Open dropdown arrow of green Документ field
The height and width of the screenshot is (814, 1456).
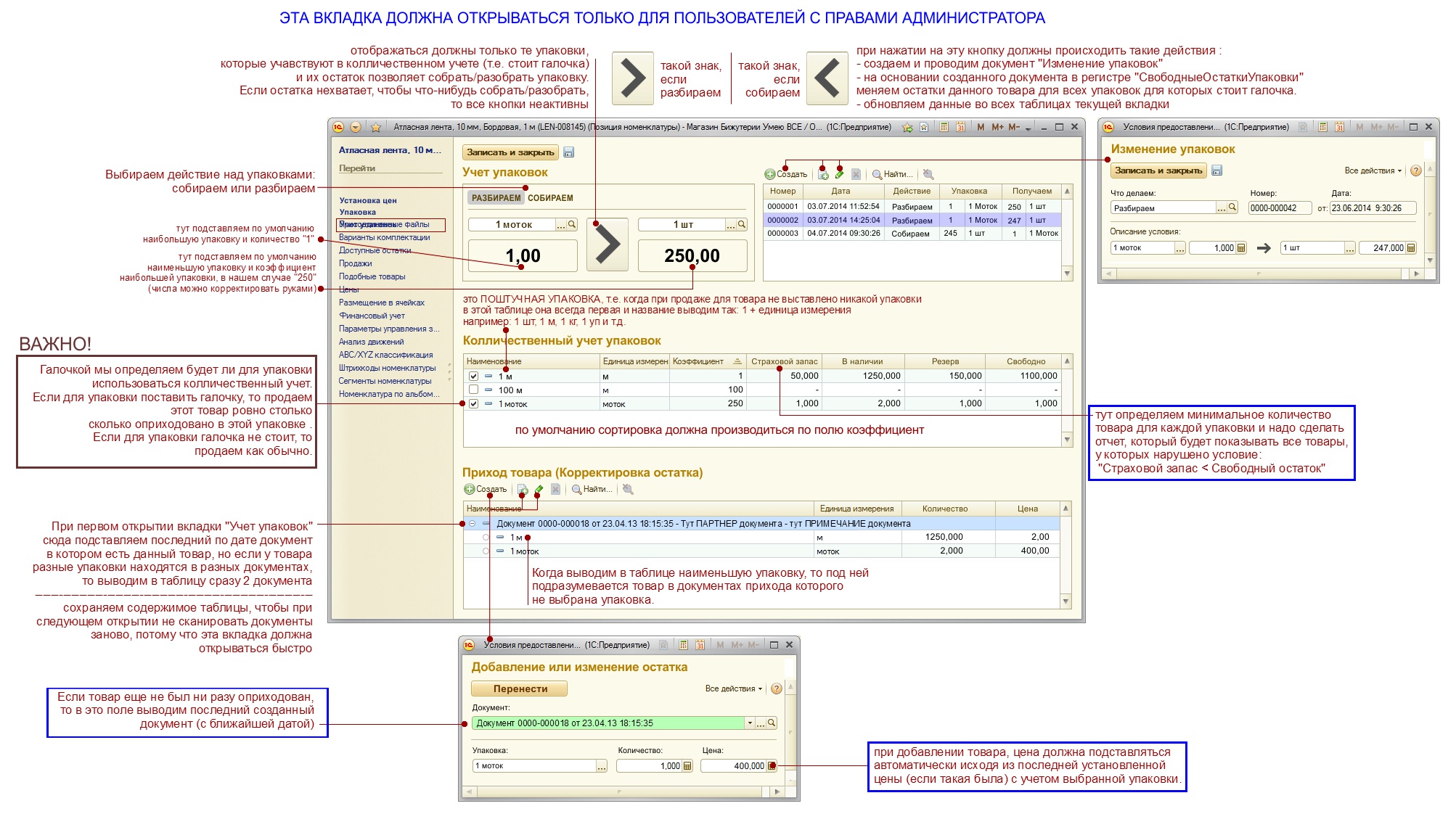pos(749,723)
